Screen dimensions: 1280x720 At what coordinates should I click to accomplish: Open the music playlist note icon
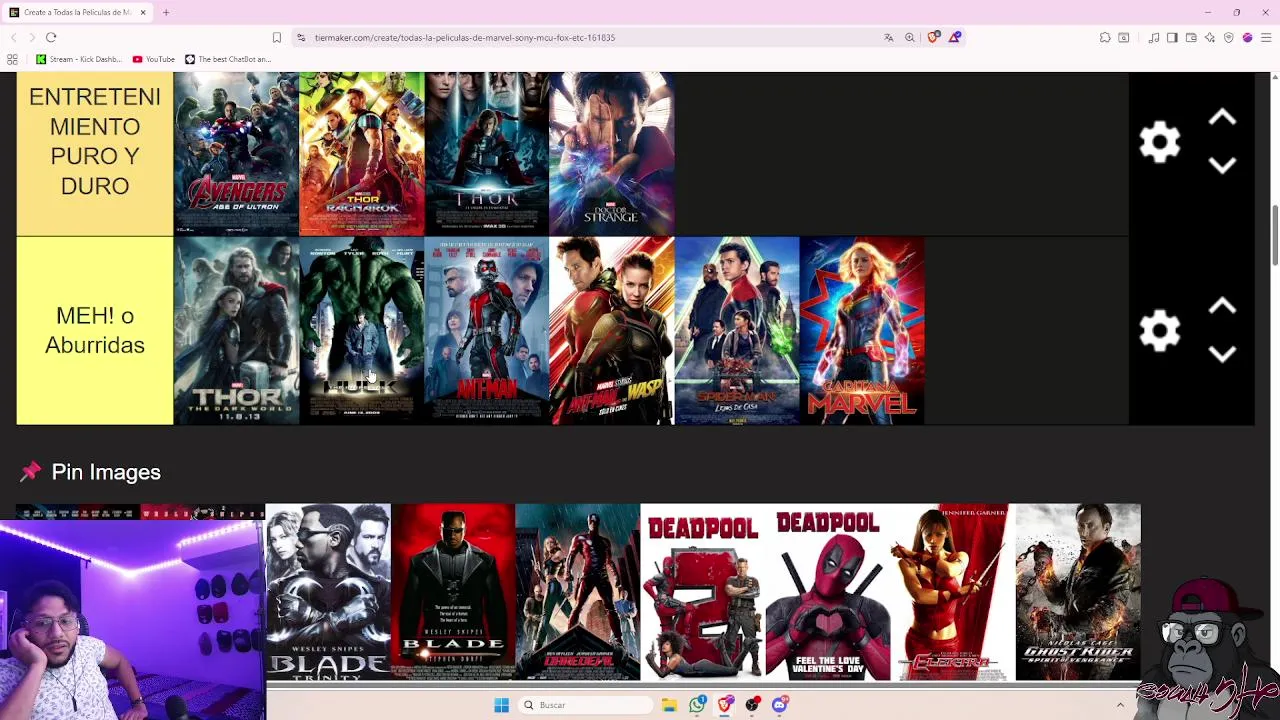coord(1154,37)
